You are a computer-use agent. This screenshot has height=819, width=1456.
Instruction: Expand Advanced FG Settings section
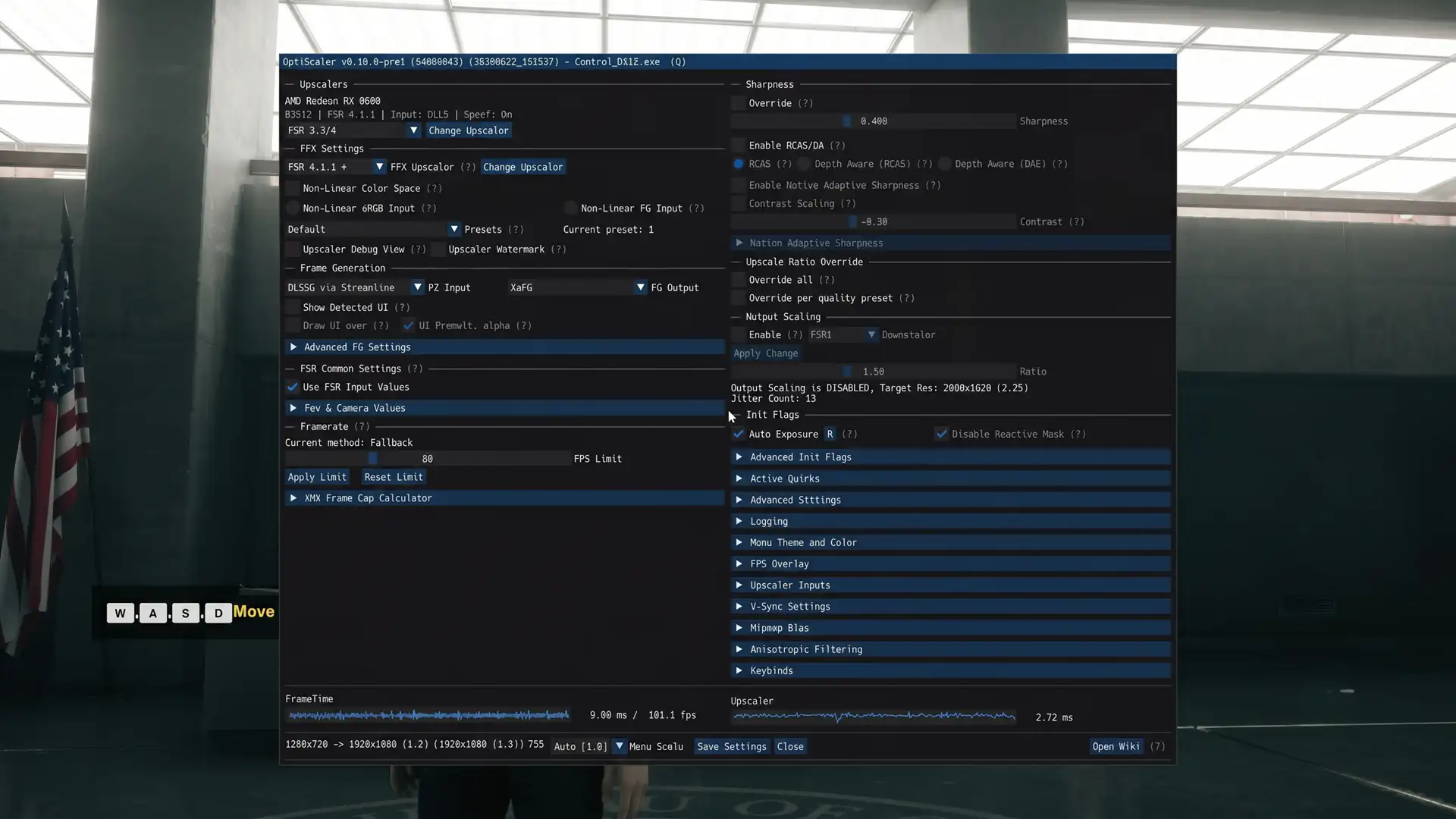point(505,347)
